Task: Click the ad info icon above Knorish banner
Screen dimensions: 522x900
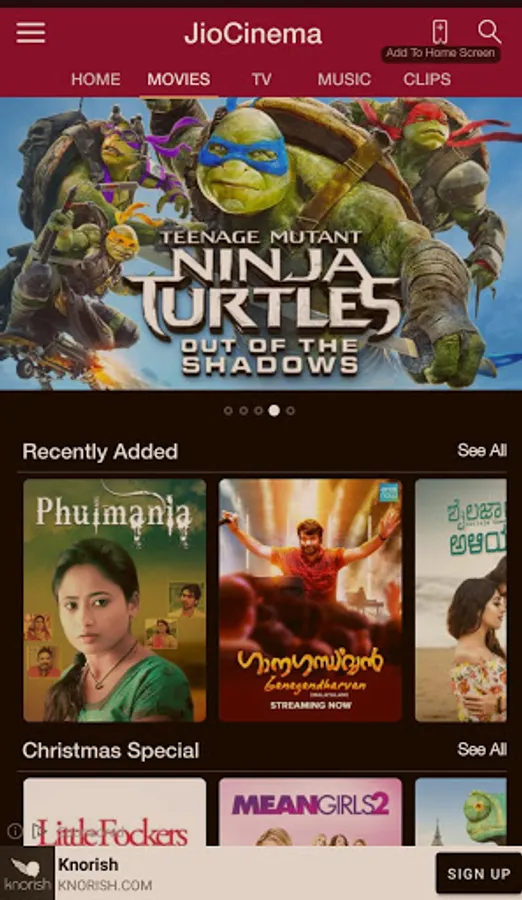Action: click(14, 831)
